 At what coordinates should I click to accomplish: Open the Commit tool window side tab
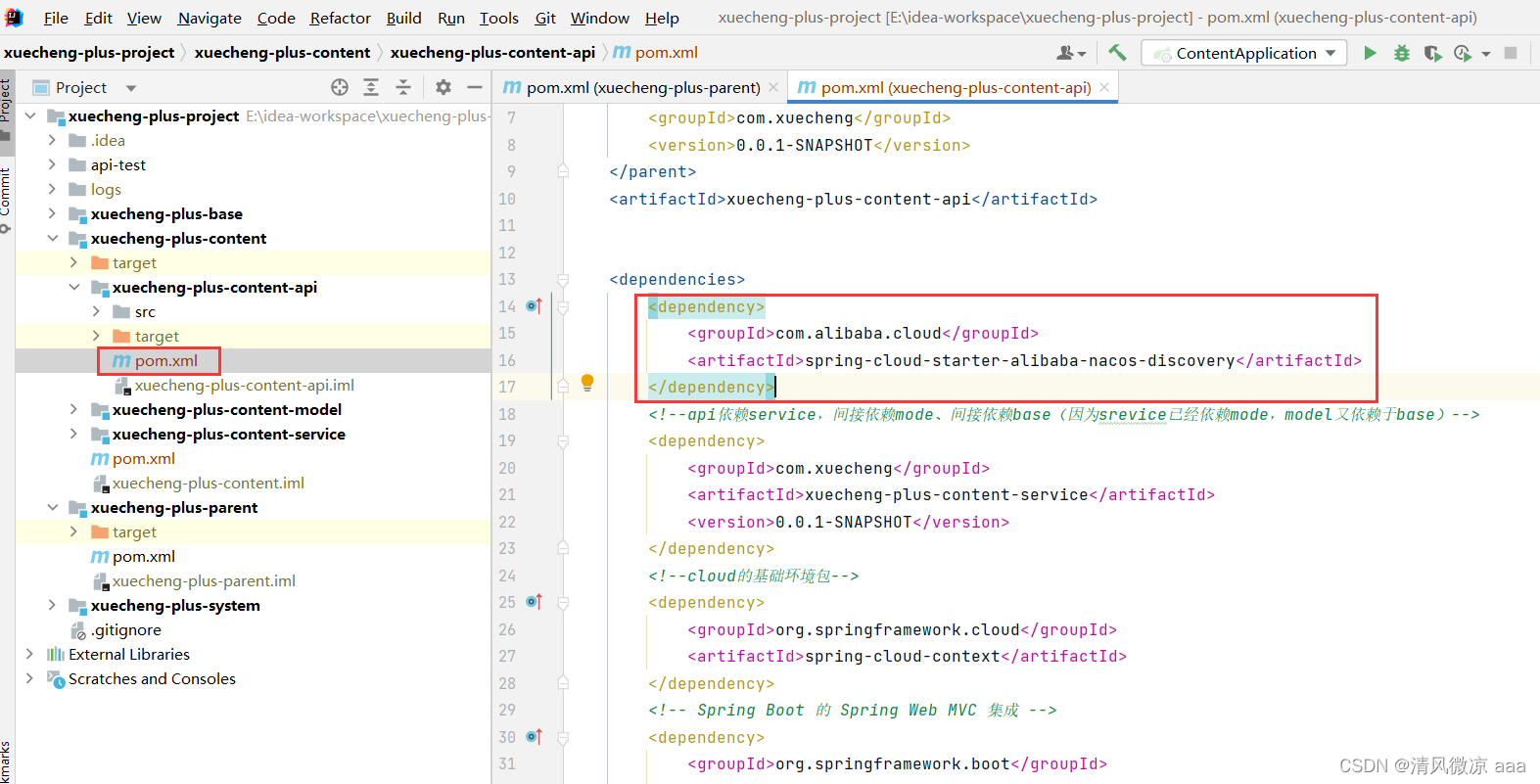6,199
